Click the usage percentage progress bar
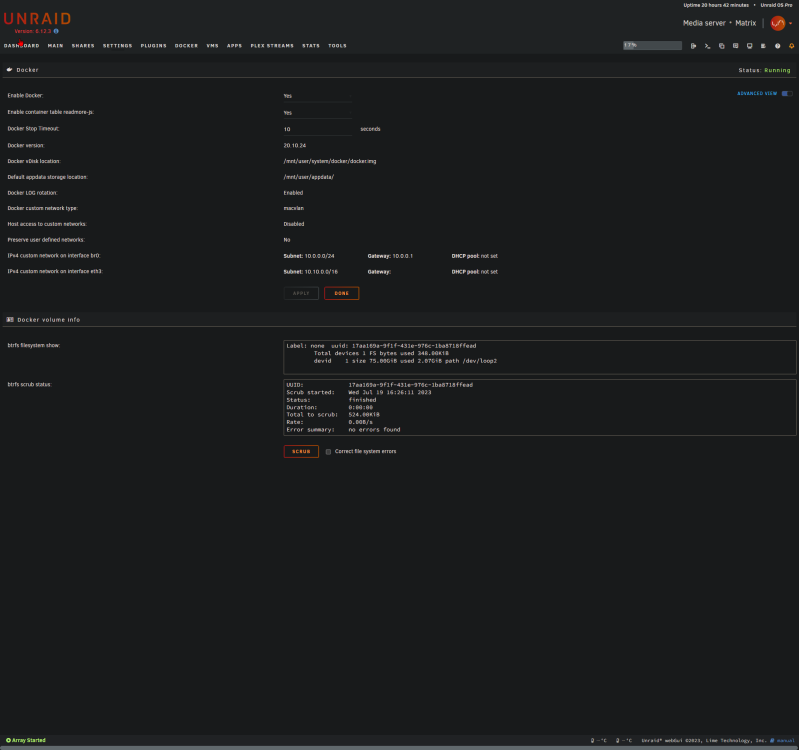This screenshot has width=799, height=750. click(x=652, y=45)
